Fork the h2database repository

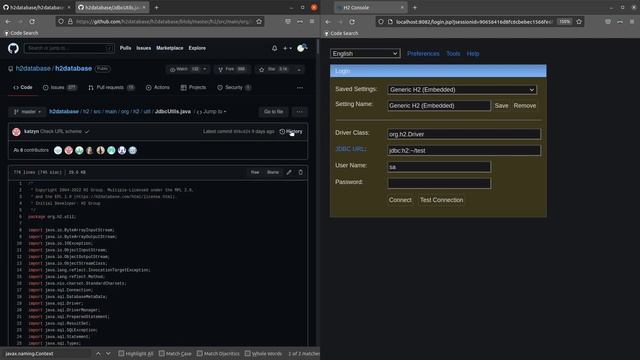[x=231, y=69]
